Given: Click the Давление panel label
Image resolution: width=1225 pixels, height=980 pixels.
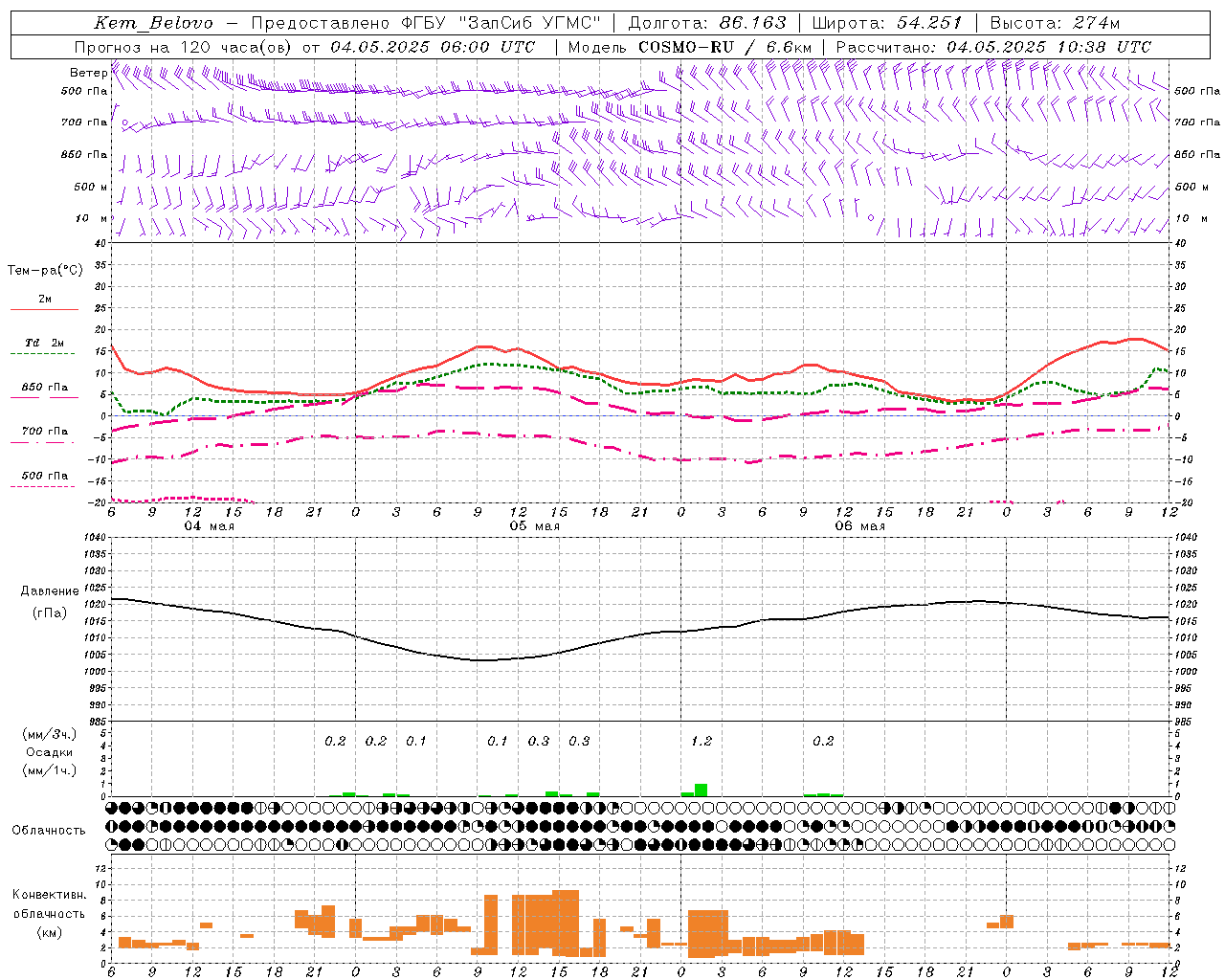Looking at the screenshot, I should click(50, 591).
